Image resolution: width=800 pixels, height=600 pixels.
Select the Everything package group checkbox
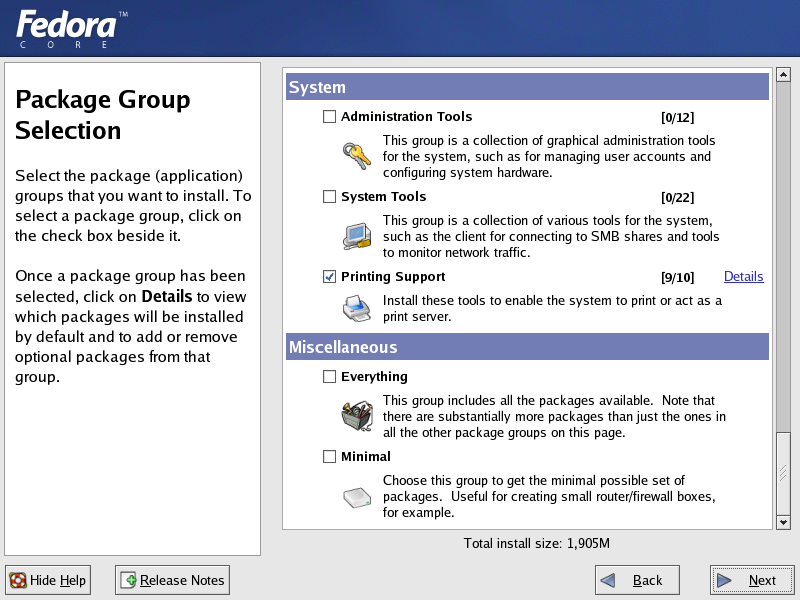330,377
